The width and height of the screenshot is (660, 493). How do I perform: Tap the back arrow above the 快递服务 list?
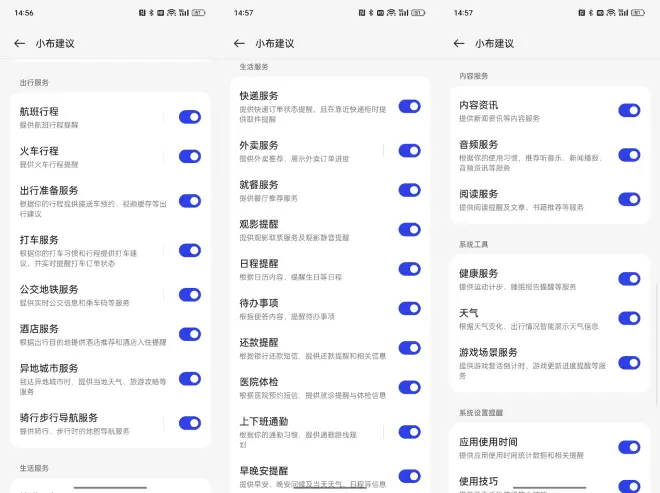pos(239,44)
